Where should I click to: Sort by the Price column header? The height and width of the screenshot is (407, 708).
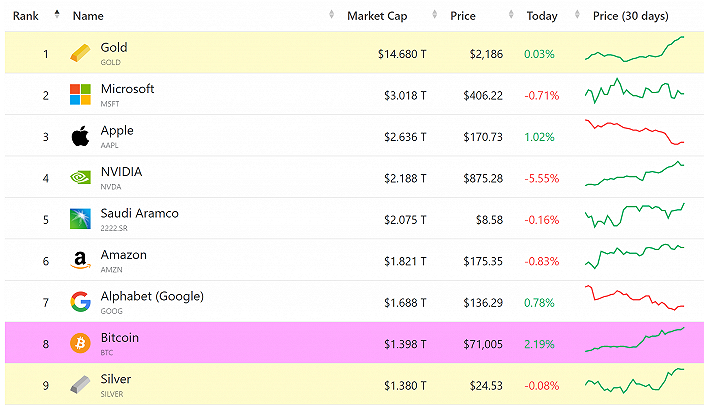(x=463, y=16)
